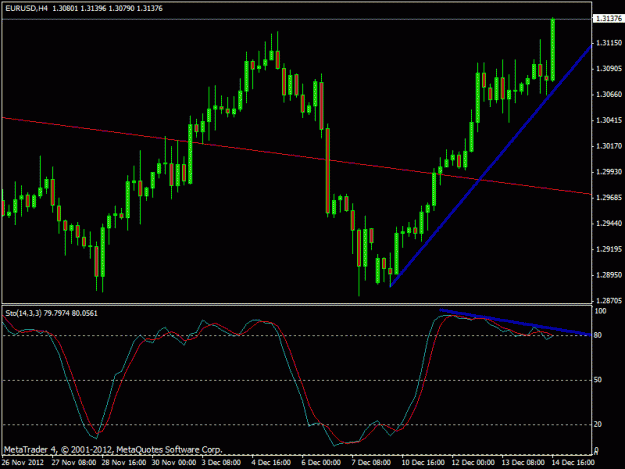Click the 28 Nov 16:00 time label
The width and height of the screenshot is (625, 469).
(124, 463)
